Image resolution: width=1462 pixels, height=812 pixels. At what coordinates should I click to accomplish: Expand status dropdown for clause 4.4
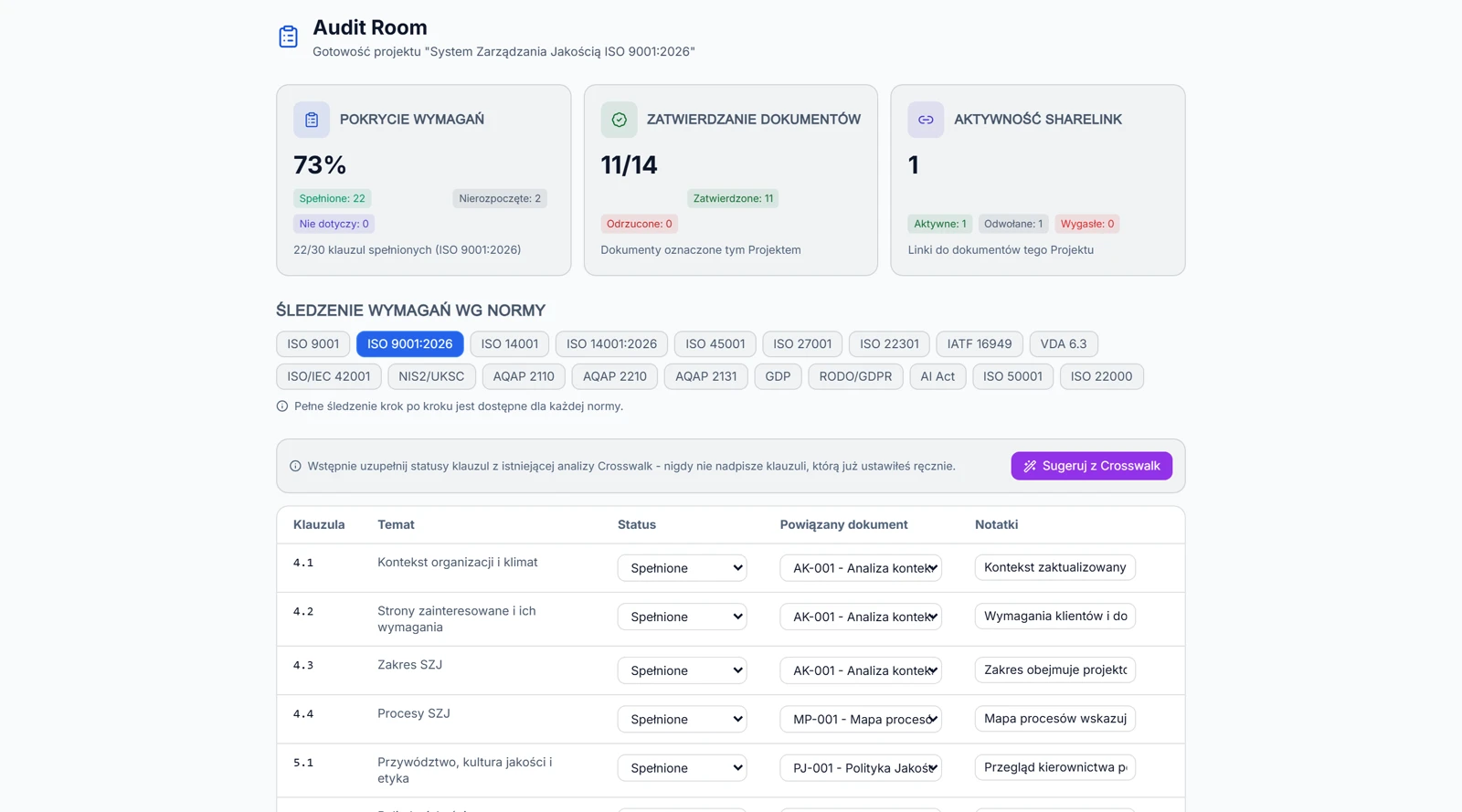(x=682, y=720)
